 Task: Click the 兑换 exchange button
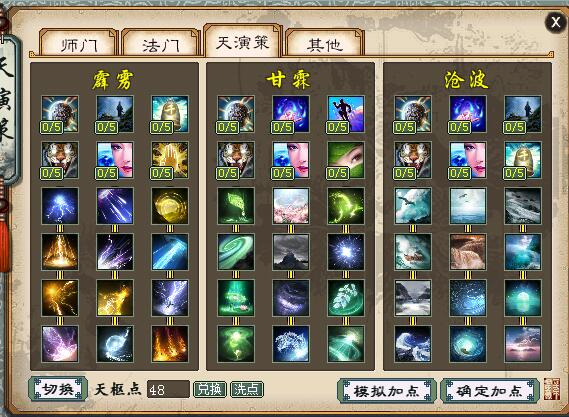[210, 389]
